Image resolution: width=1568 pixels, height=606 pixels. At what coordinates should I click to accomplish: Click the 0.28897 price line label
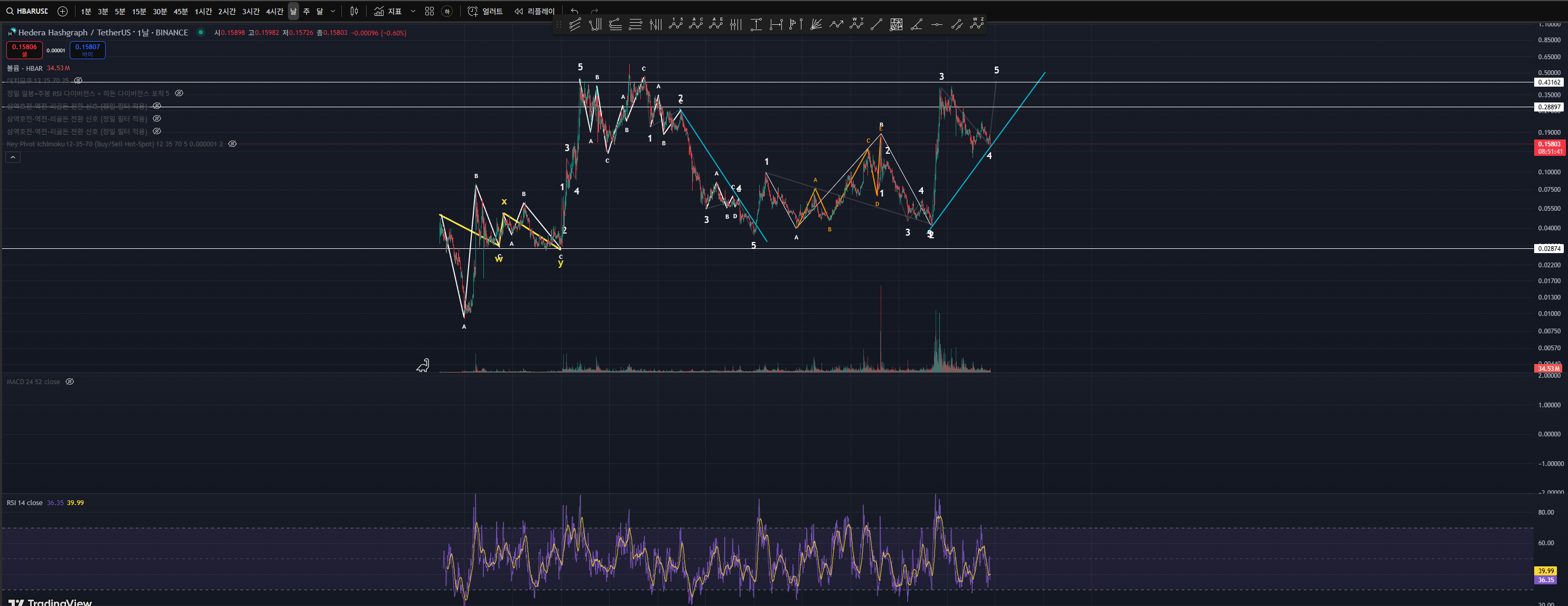(1548, 107)
